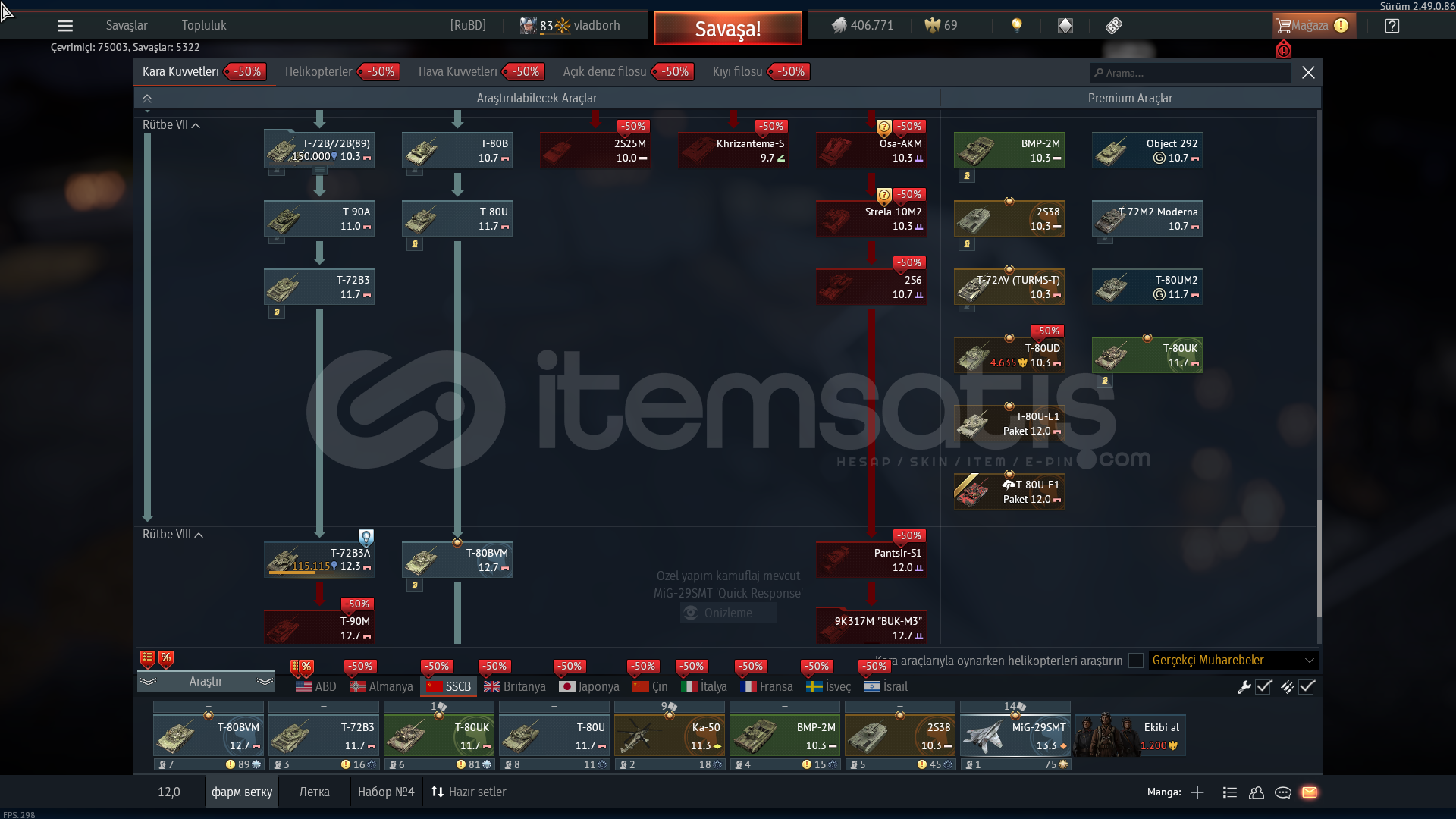This screenshot has width=1456, height=819.
Task: Open the friends contacts icon
Action: [x=1257, y=792]
